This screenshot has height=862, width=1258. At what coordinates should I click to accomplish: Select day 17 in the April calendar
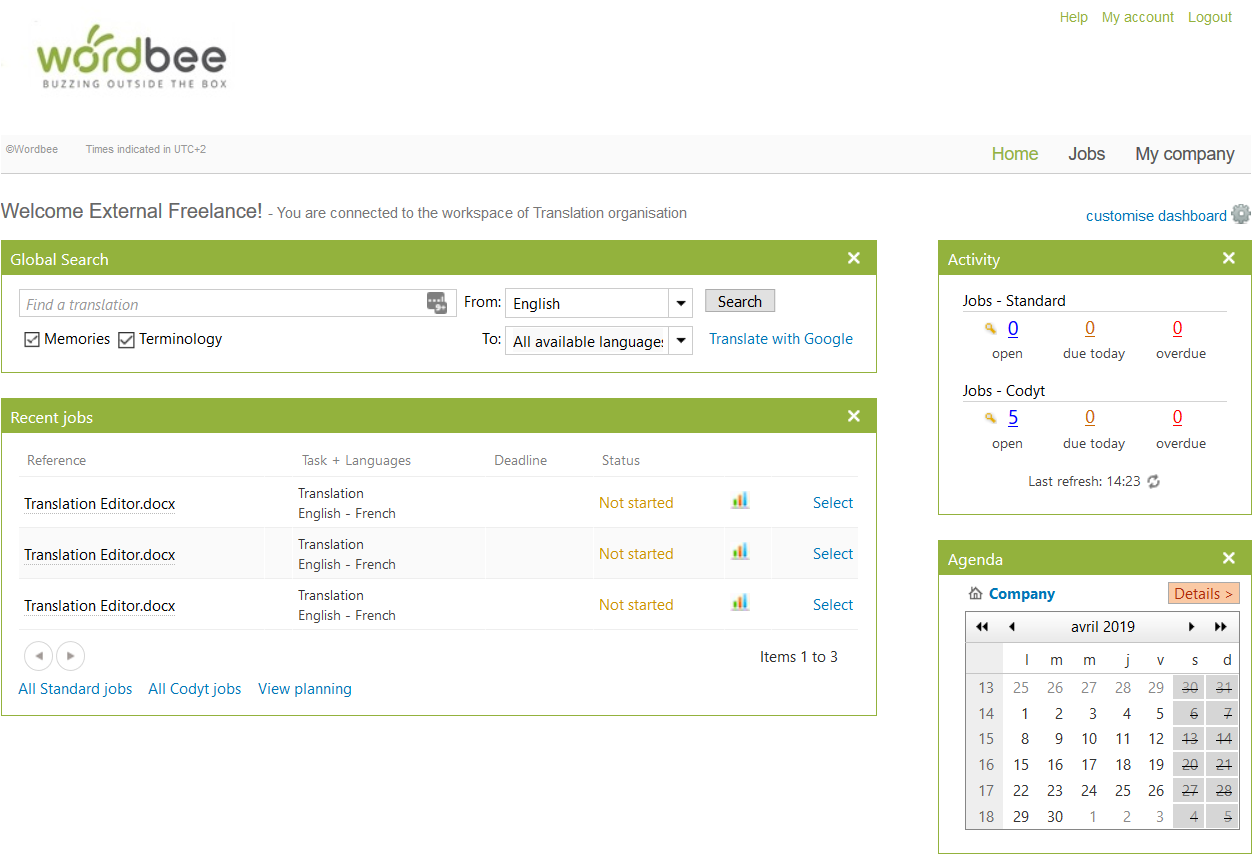pyautogui.click(x=1089, y=765)
